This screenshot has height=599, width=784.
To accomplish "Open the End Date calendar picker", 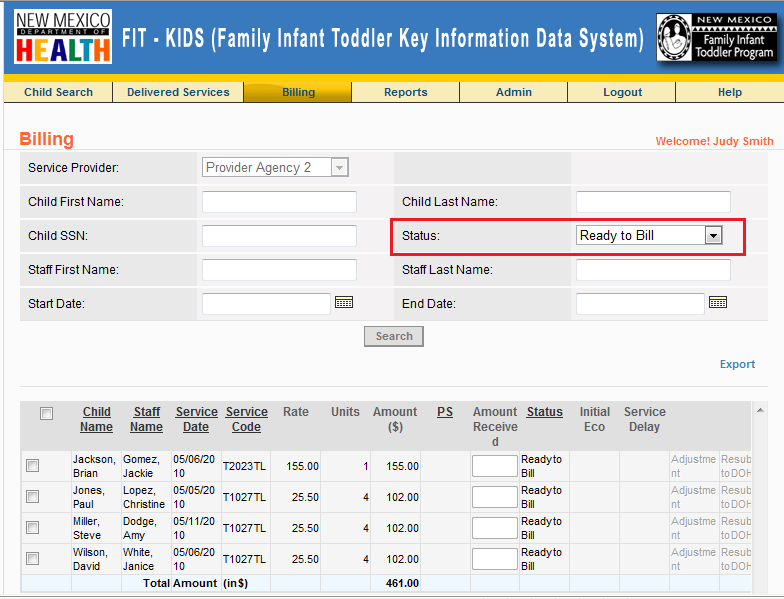I will (x=718, y=302).
